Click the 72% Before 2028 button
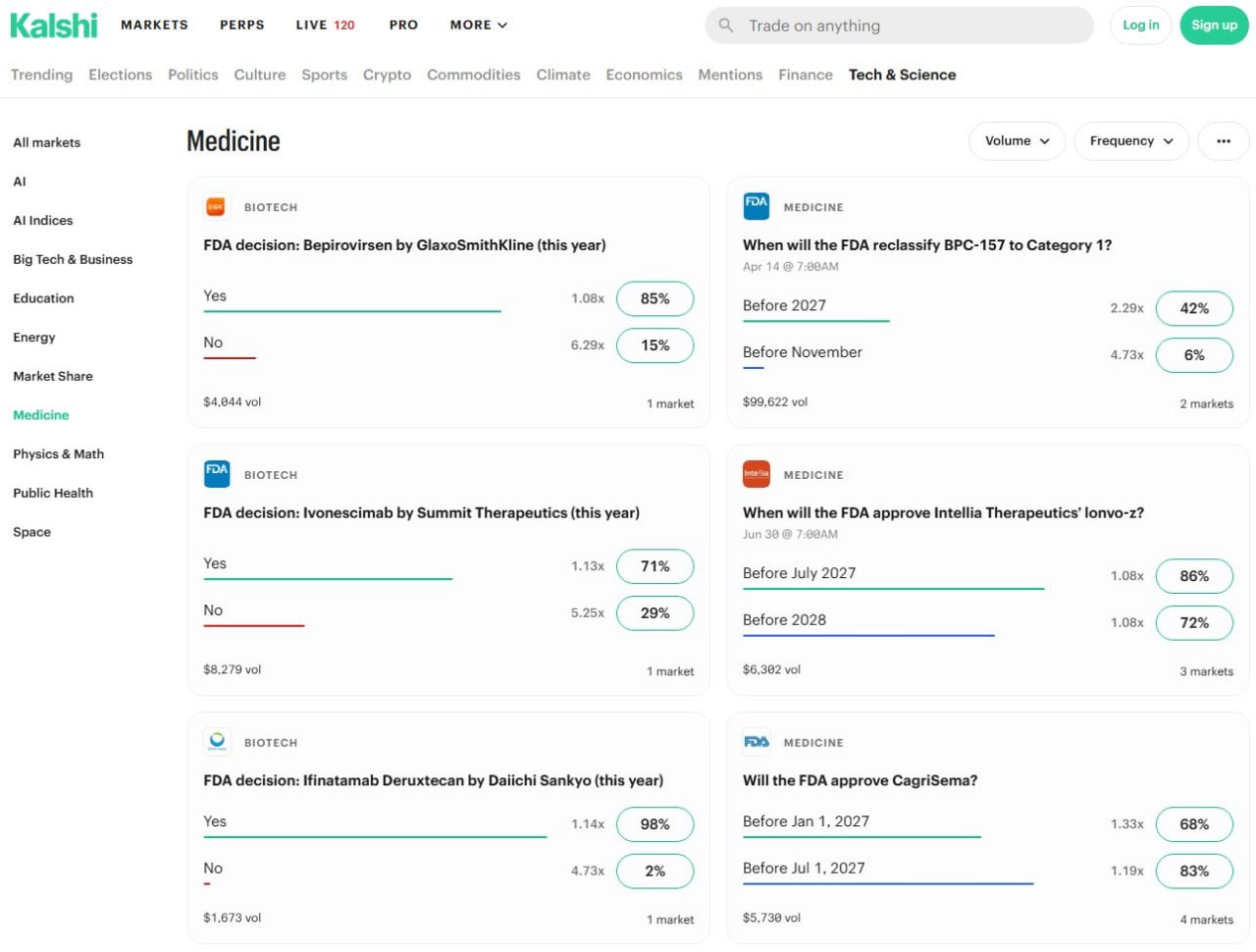The height and width of the screenshot is (952, 1256). (1194, 623)
